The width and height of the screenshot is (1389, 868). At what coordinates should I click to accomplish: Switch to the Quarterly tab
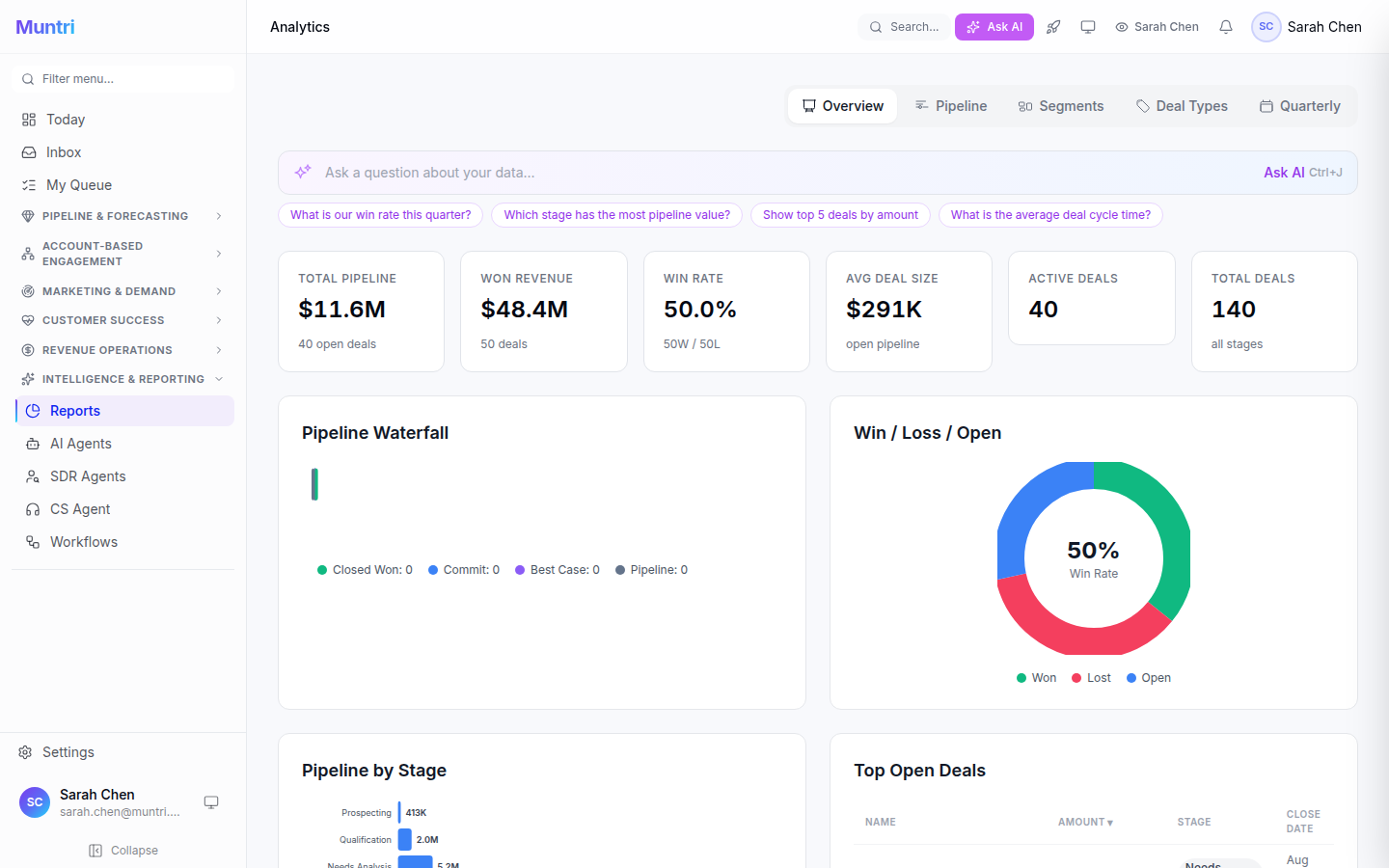(1299, 105)
